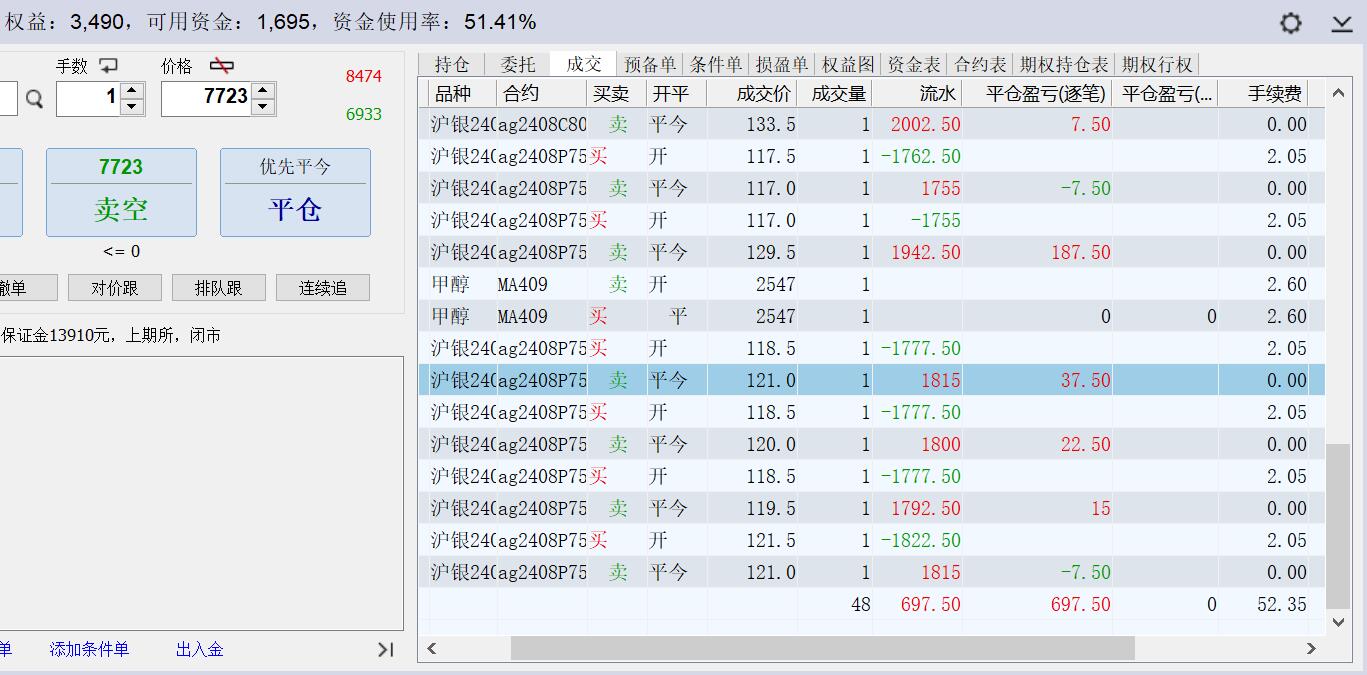Increase price 7723 with up arrow
This screenshot has width=1367, height=675.
[x=263, y=90]
